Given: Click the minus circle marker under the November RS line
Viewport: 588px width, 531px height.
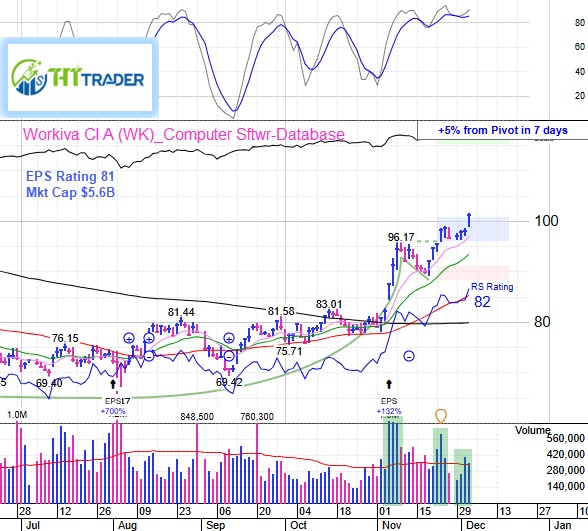Looking at the screenshot, I should [409, 356].
